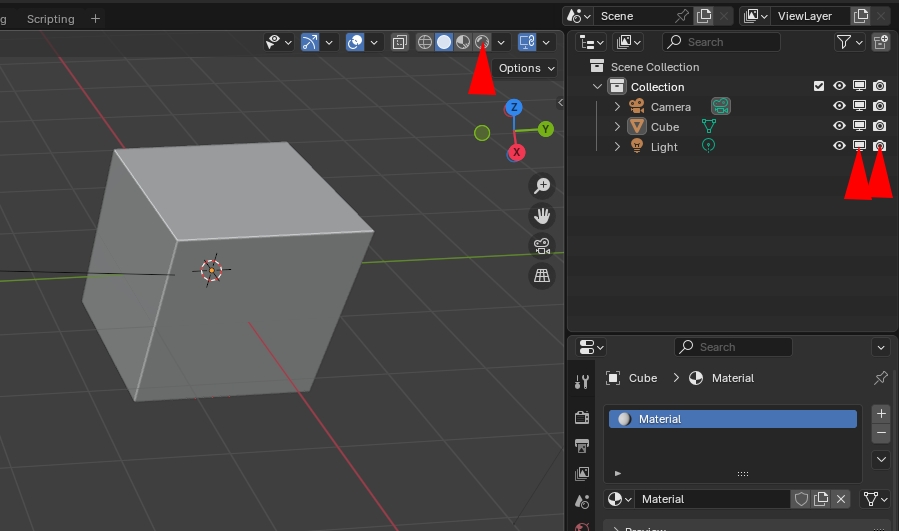The image size is (899, 531).
Task: Add a new material slot
Action: point(881,414)
